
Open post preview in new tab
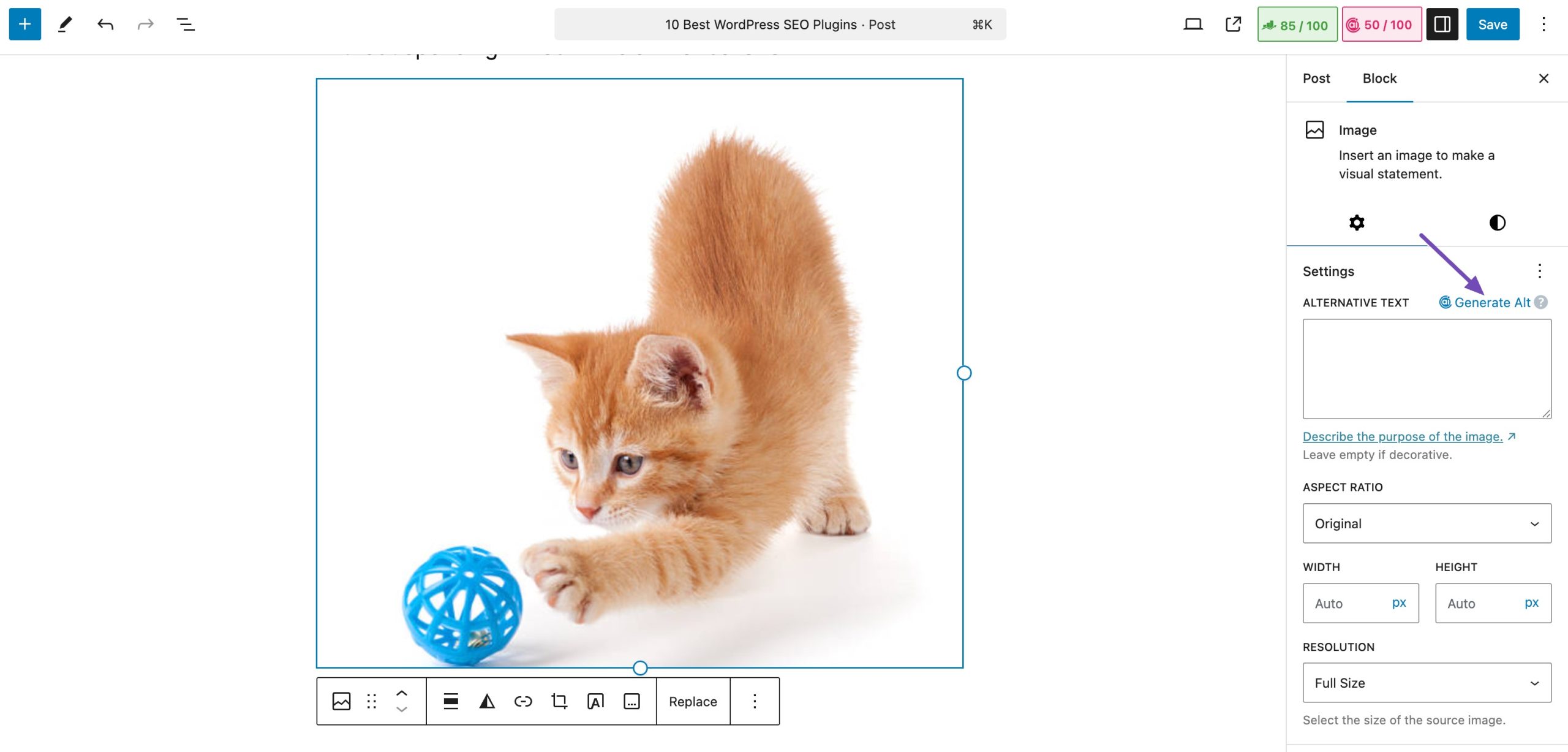(1233, 25)
